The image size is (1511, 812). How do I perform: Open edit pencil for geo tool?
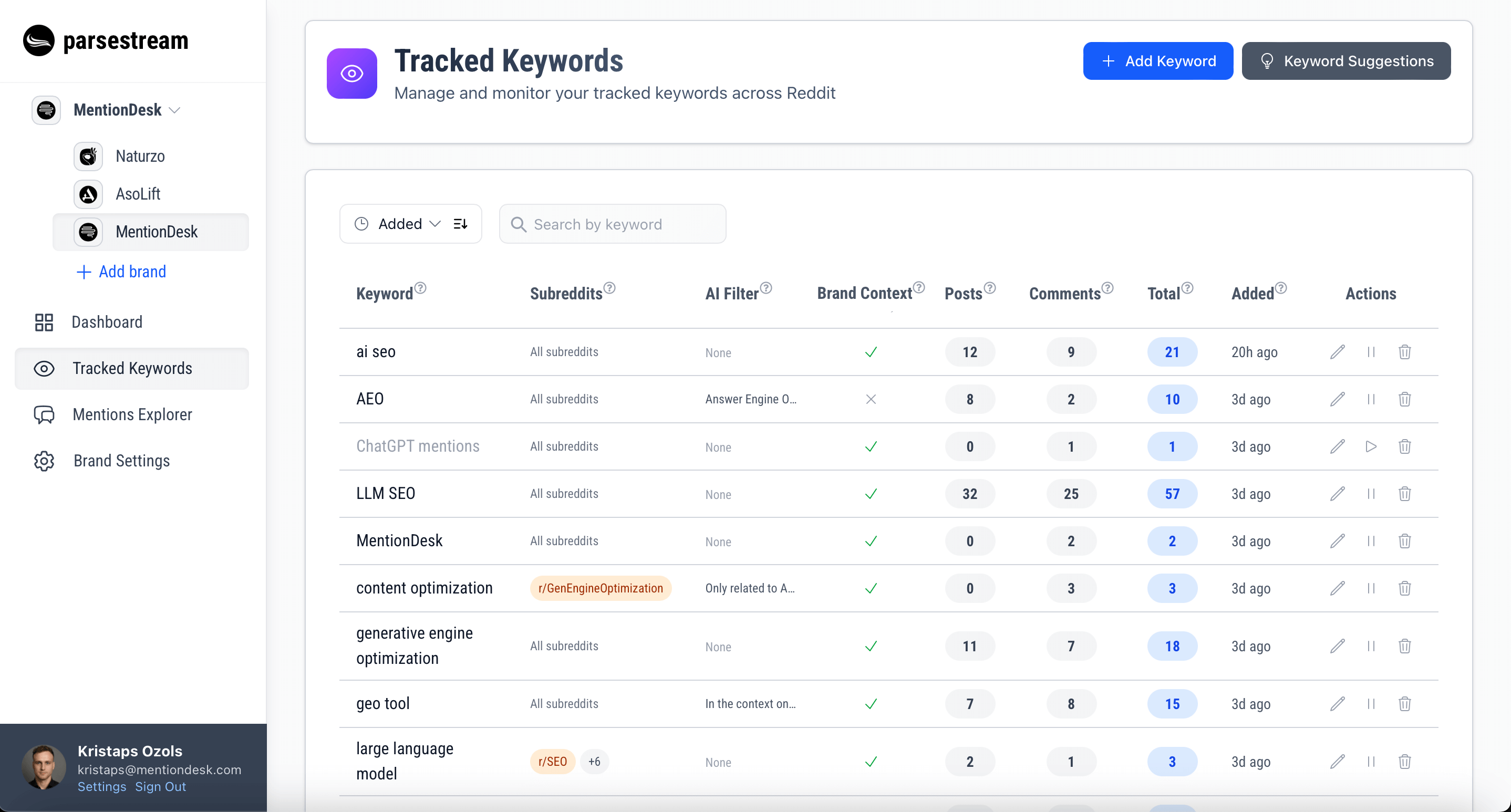click(x=1337, y=703)
